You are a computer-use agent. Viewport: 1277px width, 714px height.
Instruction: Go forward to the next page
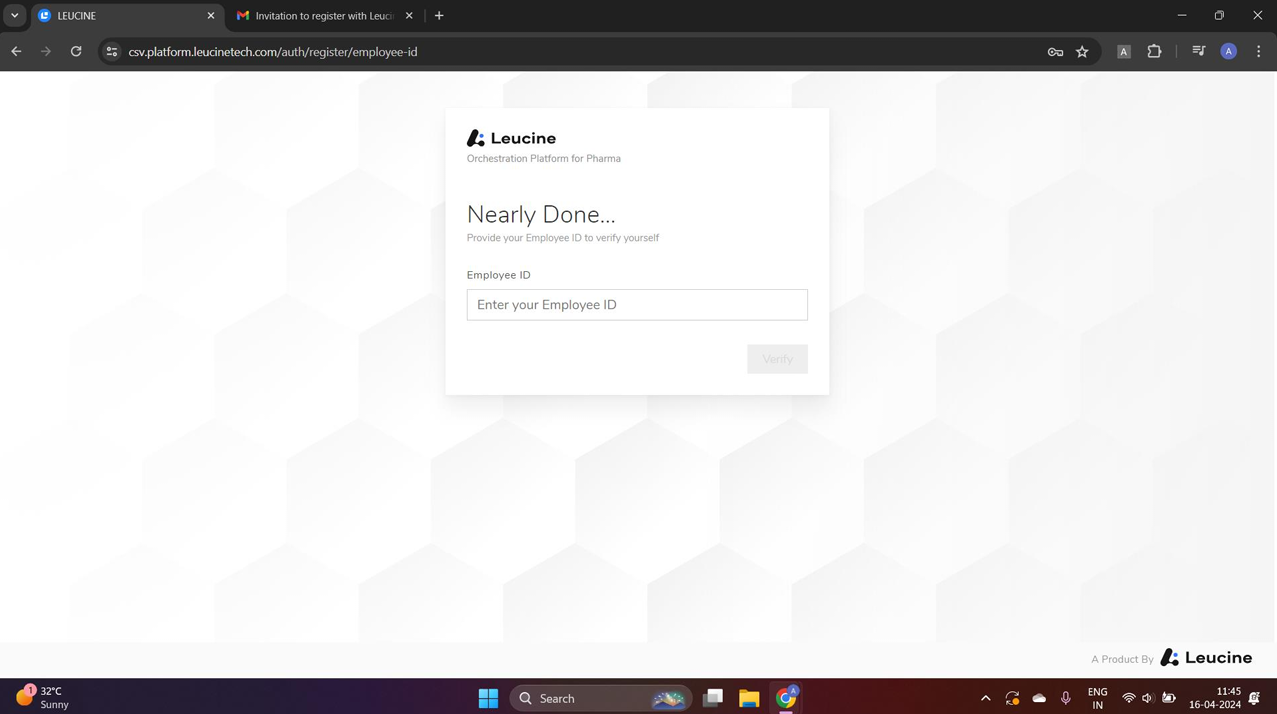click(x=46, y=52)
